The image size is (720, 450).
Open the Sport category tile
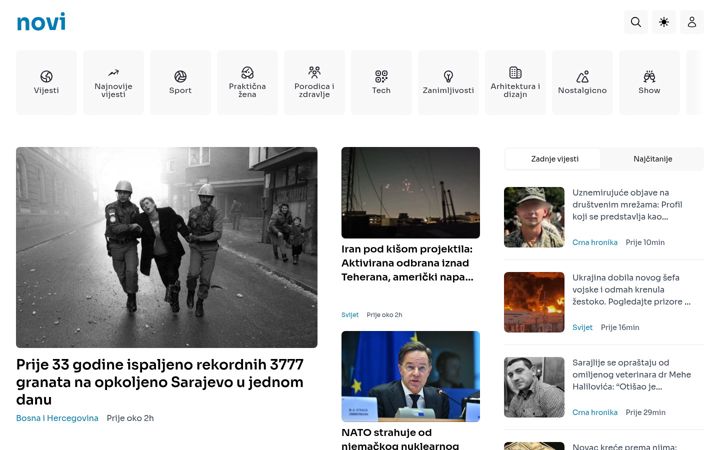click(x=180, y=82)
